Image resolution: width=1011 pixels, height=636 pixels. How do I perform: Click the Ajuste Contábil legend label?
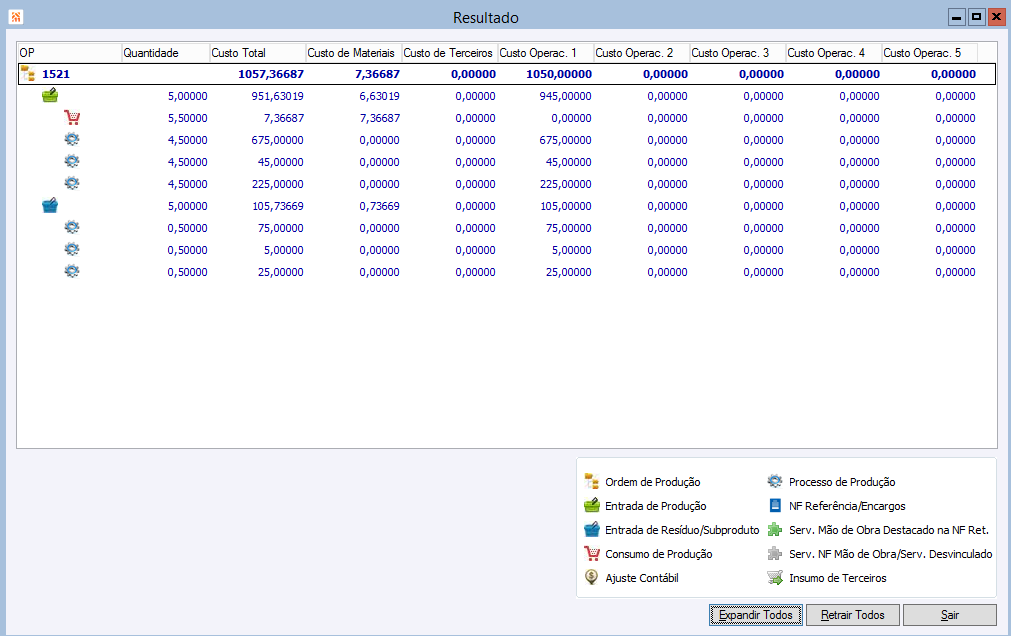[x=642, y=578]
